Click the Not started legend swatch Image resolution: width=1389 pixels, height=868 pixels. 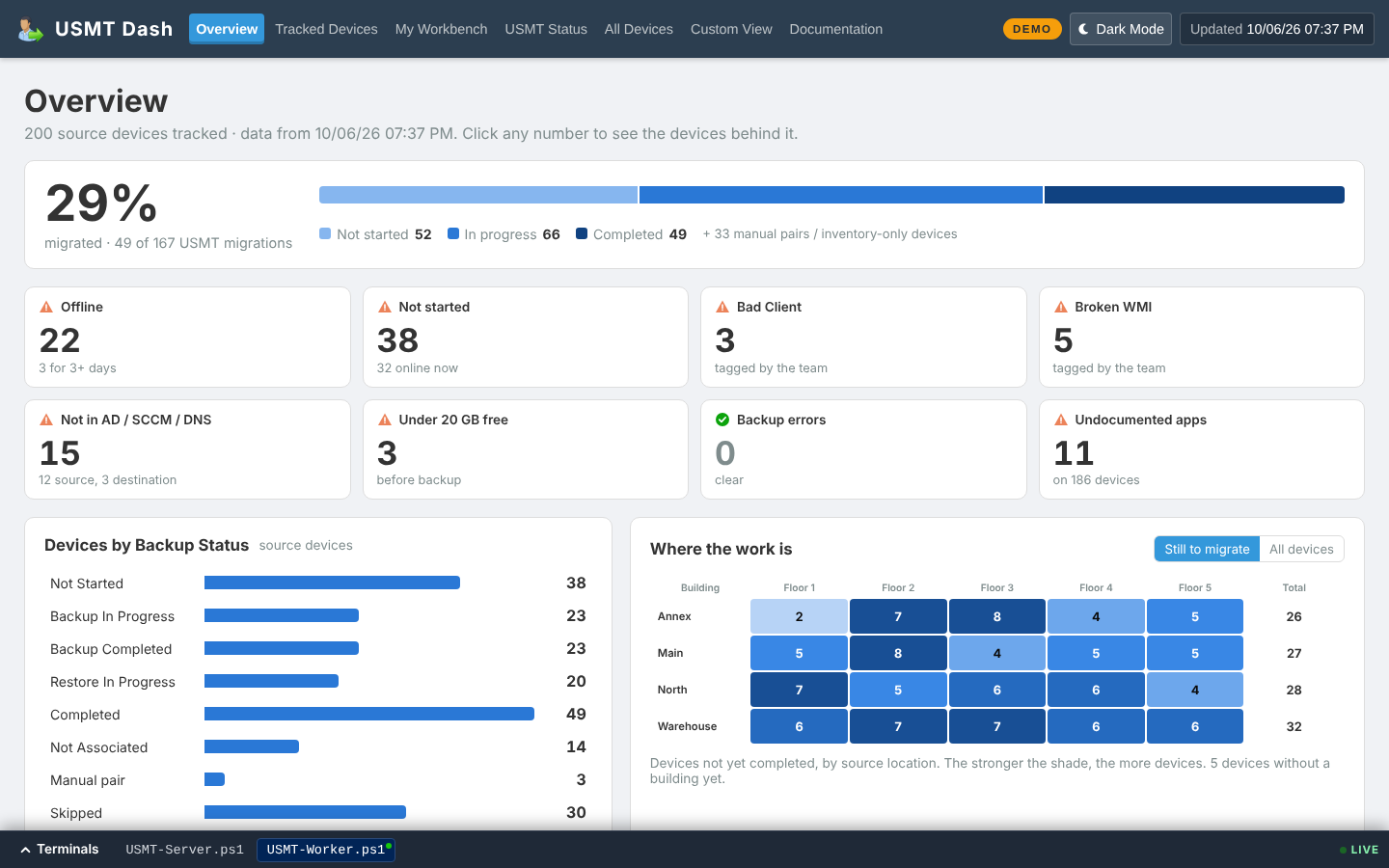(325, 233)
